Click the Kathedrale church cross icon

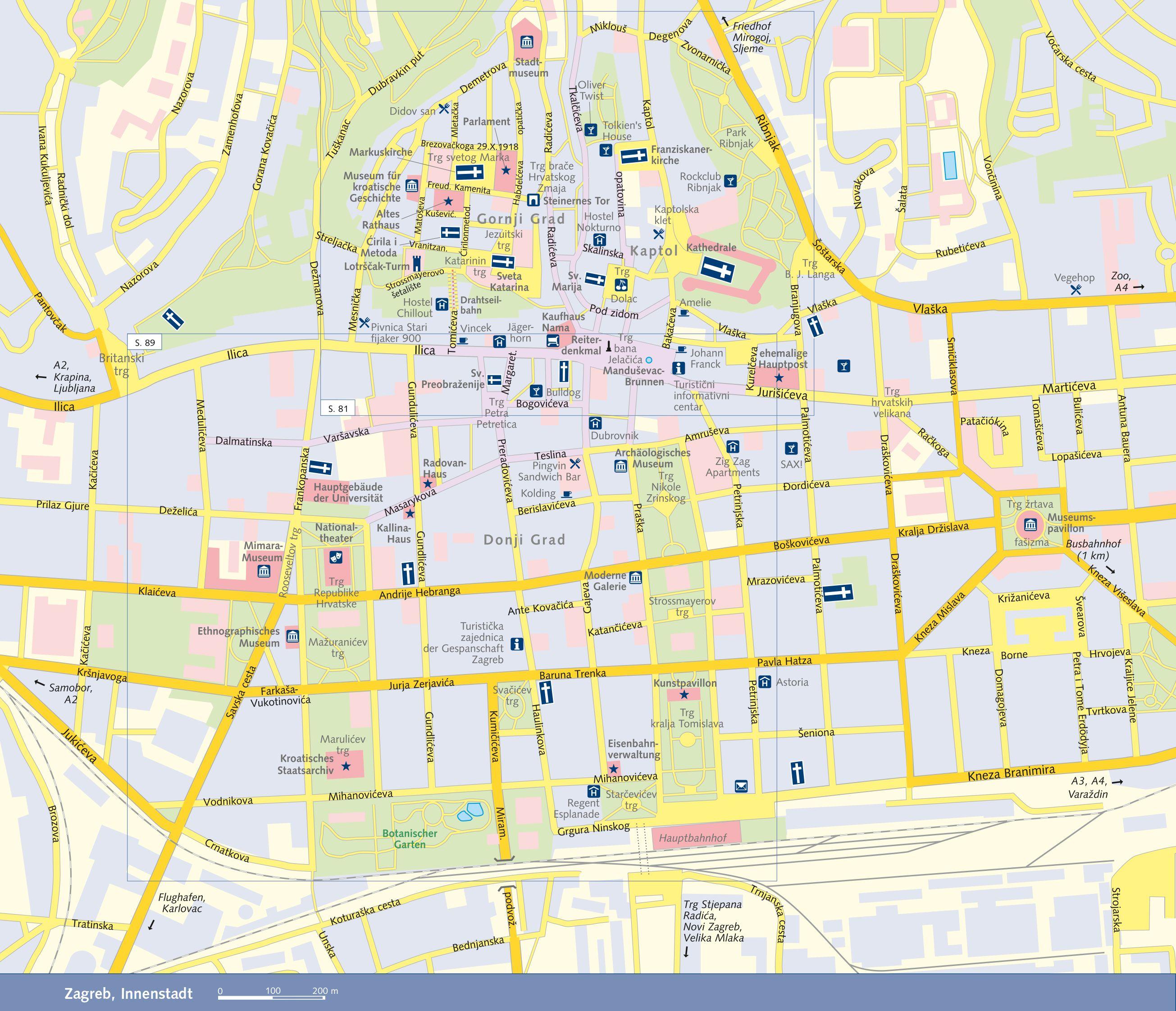click(x=717, y=269)
